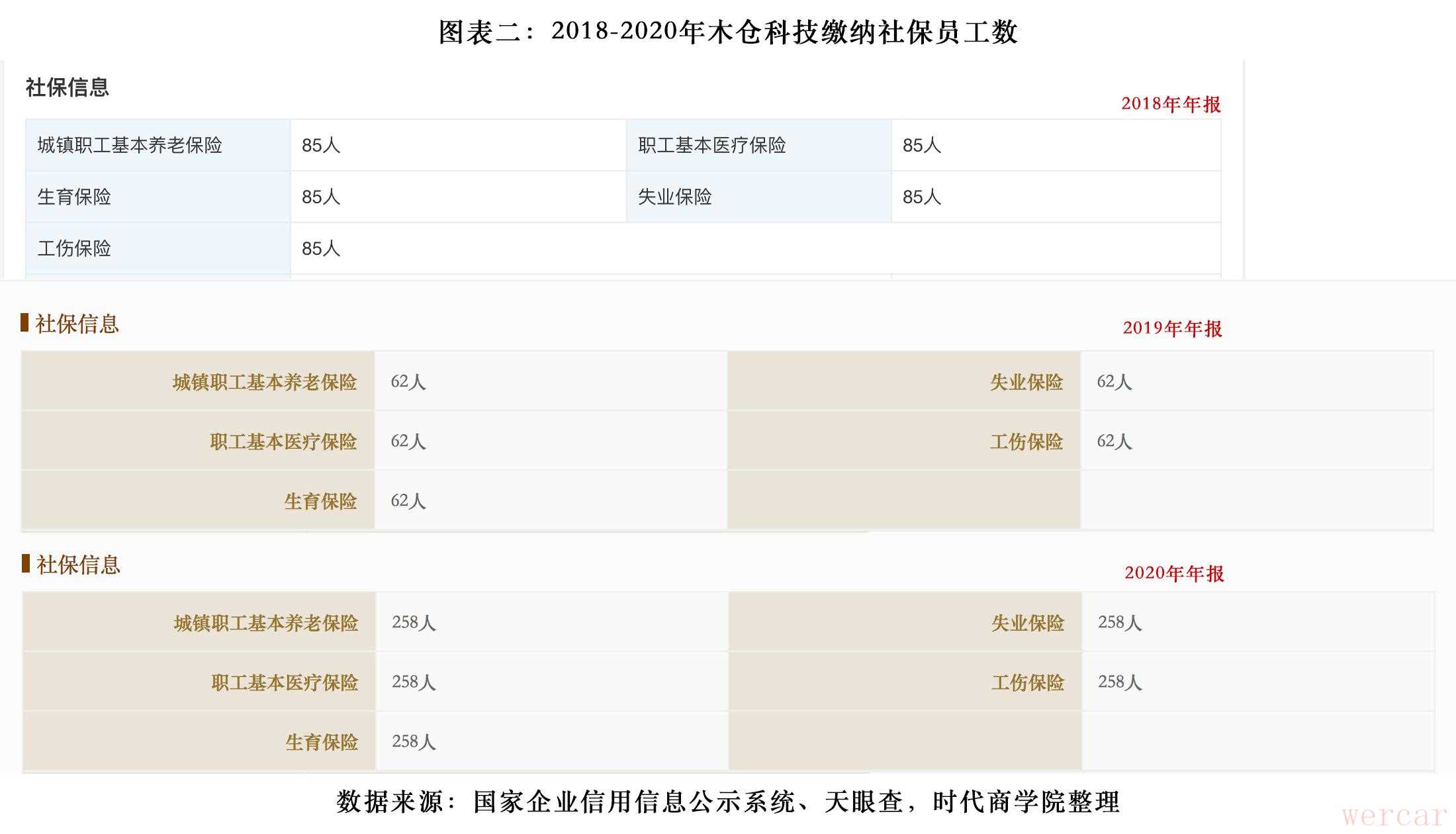This screenshot has height=834, width=1456.
Task: Click 工伤保险 in the 2018 table
Action: coord(74,248)
